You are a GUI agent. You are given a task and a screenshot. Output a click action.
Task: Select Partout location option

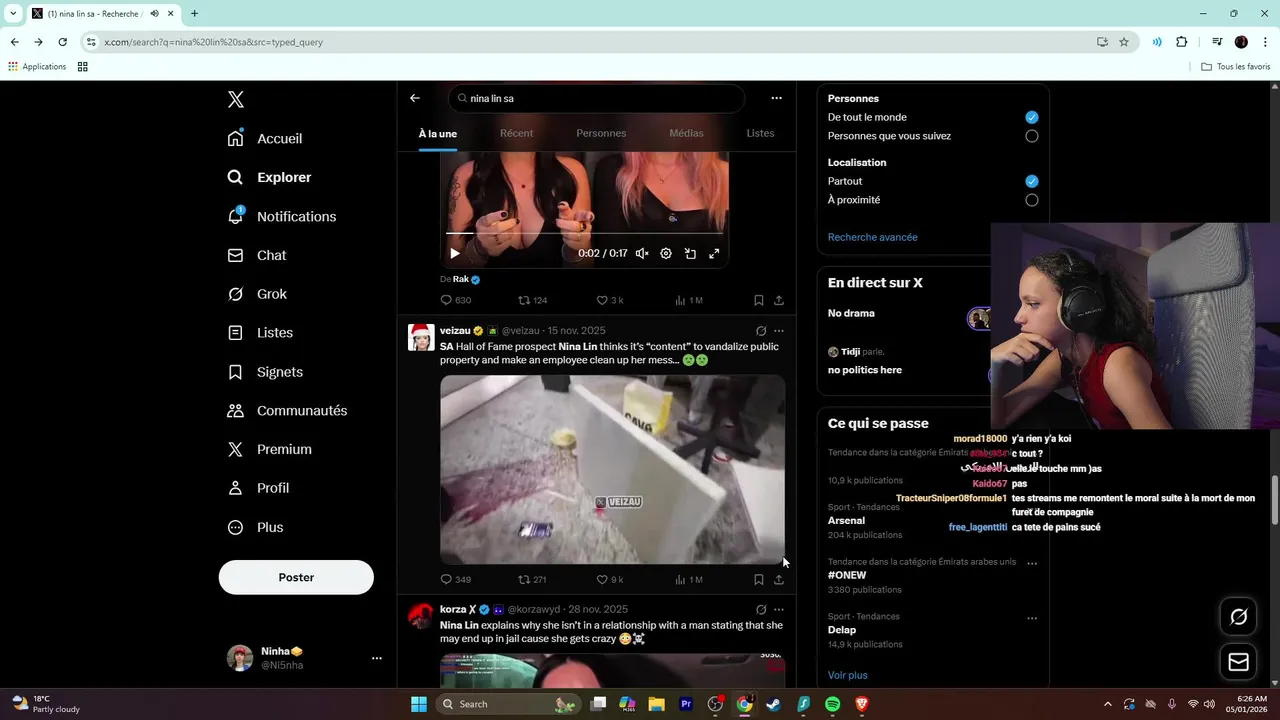coord(1032,181)
